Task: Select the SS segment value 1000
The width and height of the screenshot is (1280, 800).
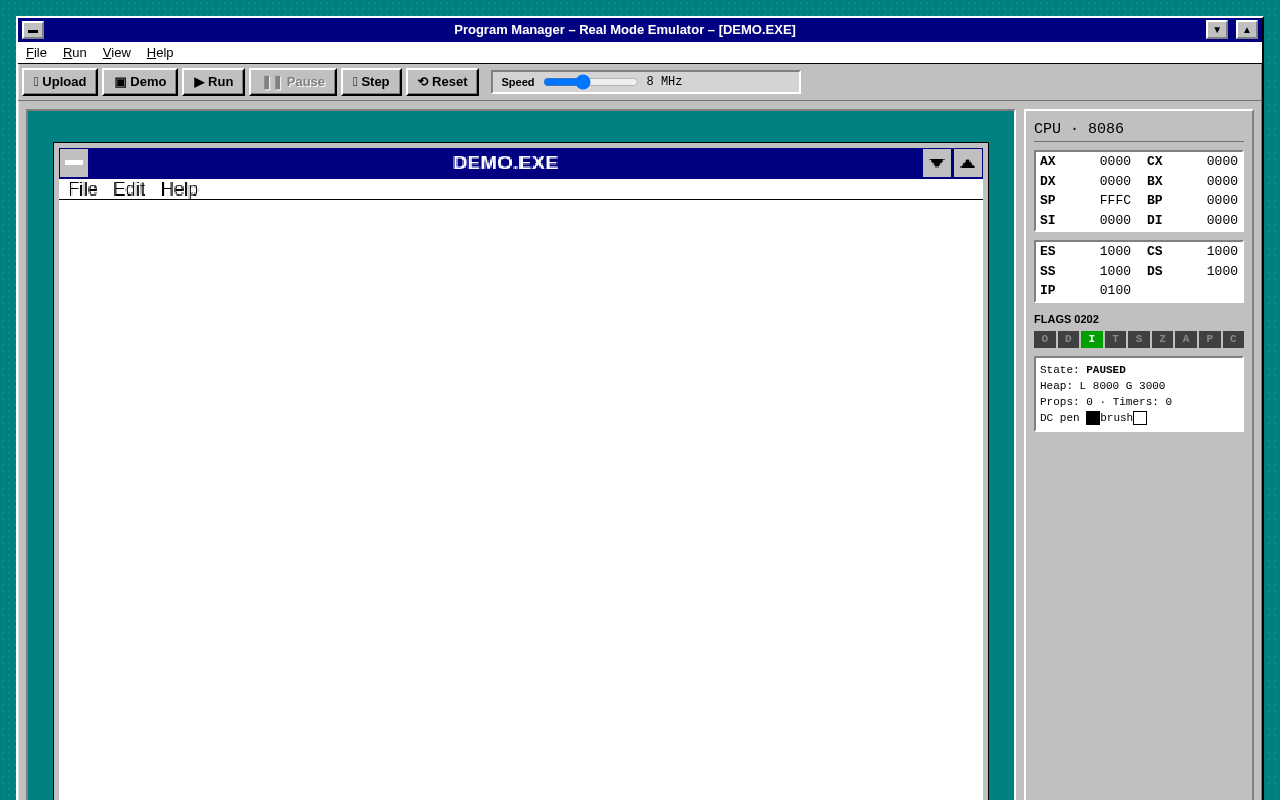Action: coord(1115,272)
